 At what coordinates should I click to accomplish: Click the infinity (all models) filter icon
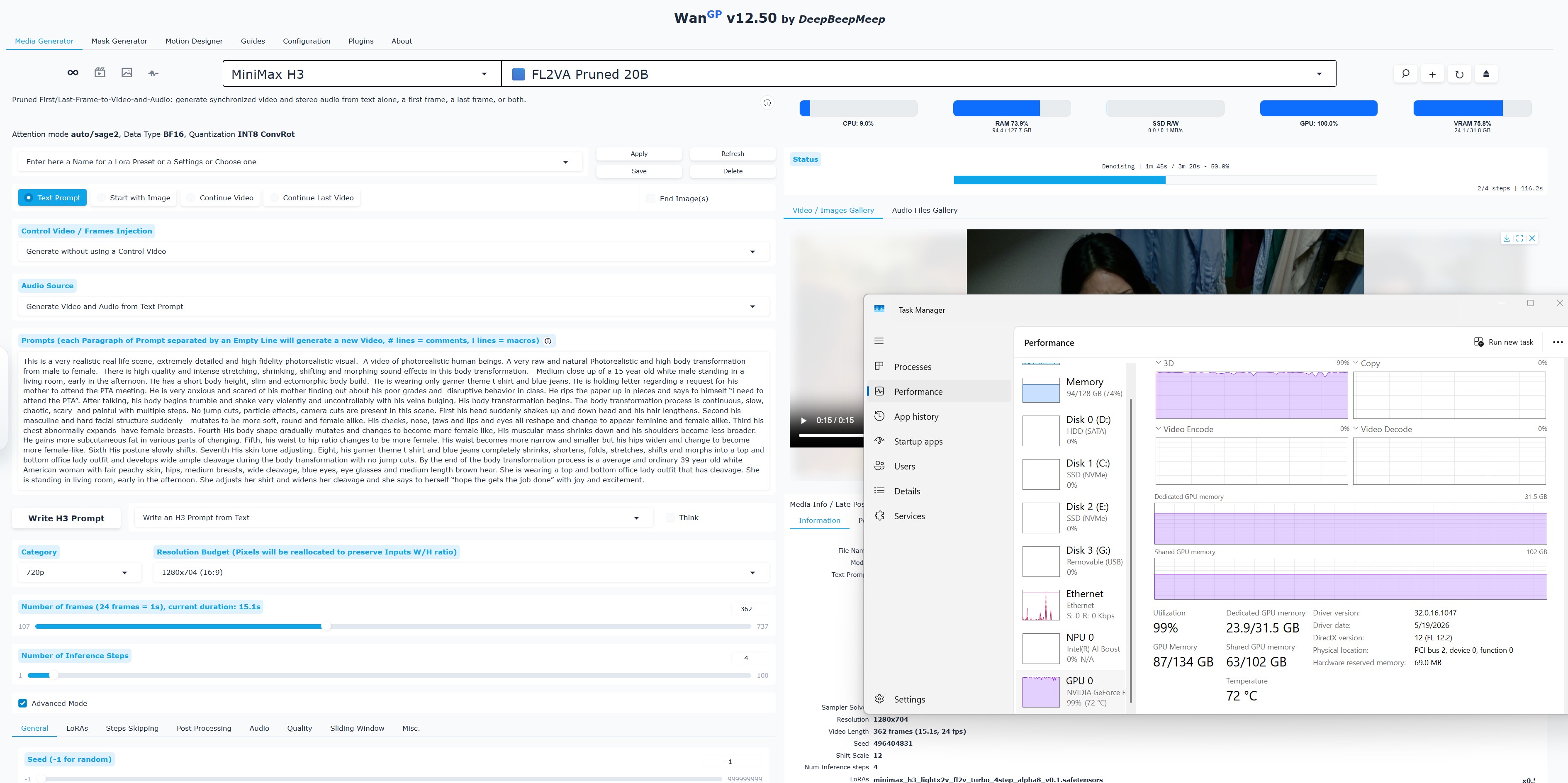[73, 73]
